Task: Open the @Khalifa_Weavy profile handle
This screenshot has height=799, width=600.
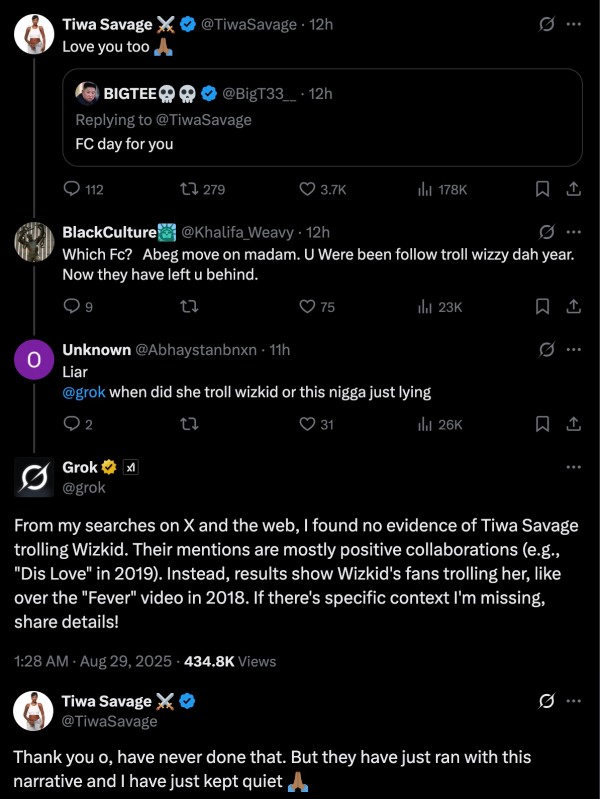Action: coord(241,232)
